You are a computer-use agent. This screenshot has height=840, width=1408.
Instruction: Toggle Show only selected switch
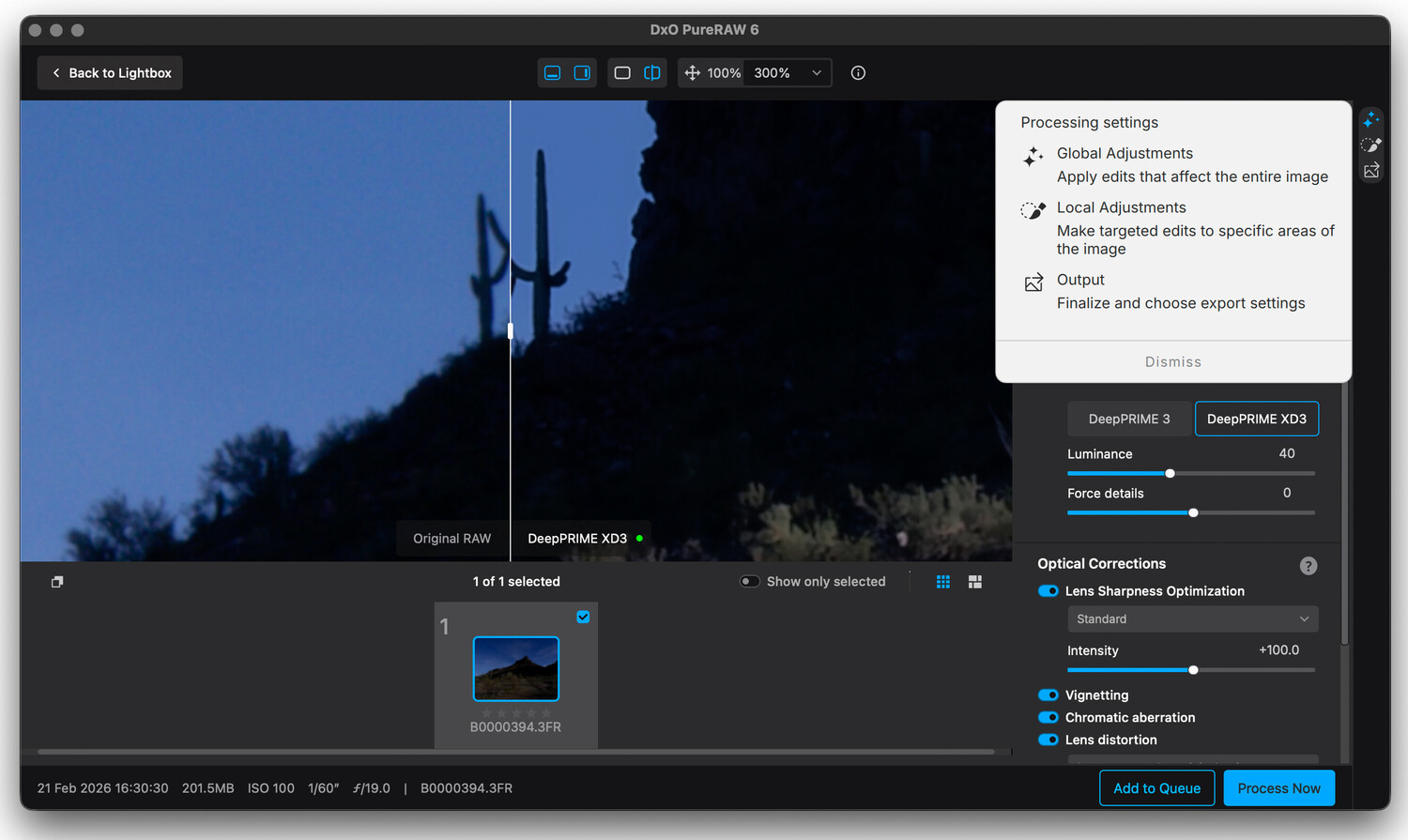point(750,582)
